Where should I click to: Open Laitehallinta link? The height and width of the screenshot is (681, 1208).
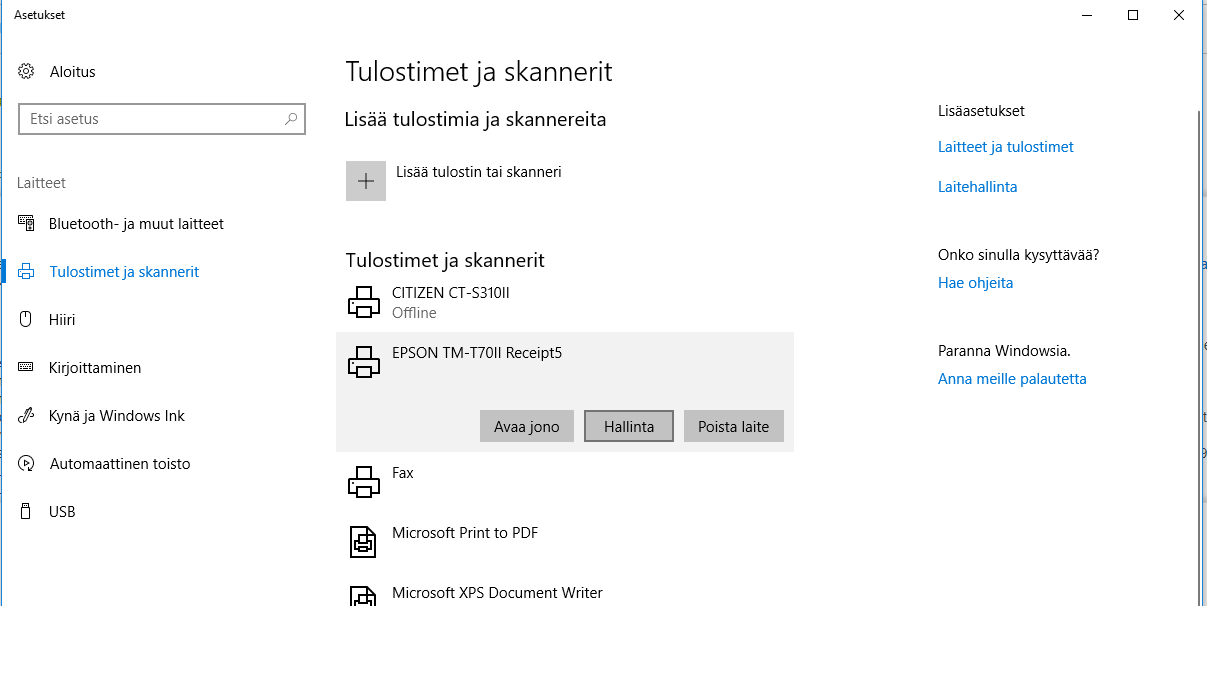coord(978,187)
